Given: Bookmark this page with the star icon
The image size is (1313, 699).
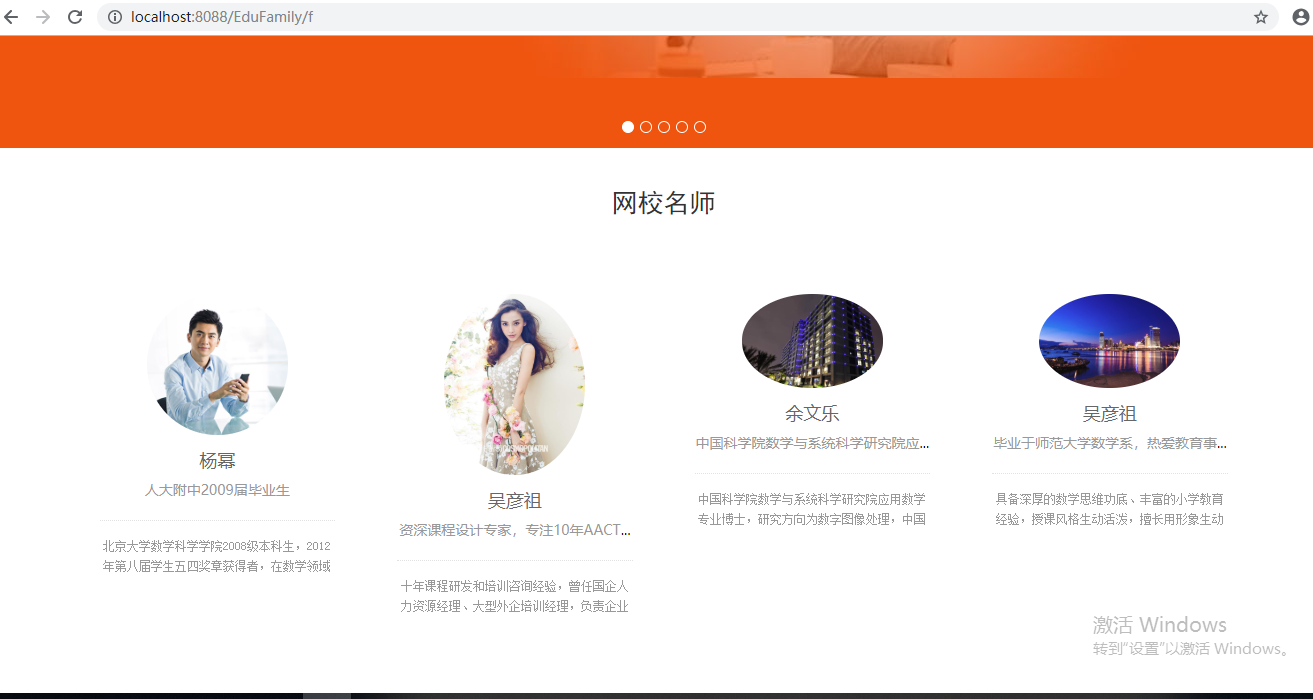Looking at the screenshot, I should [x=1261, y=17].
